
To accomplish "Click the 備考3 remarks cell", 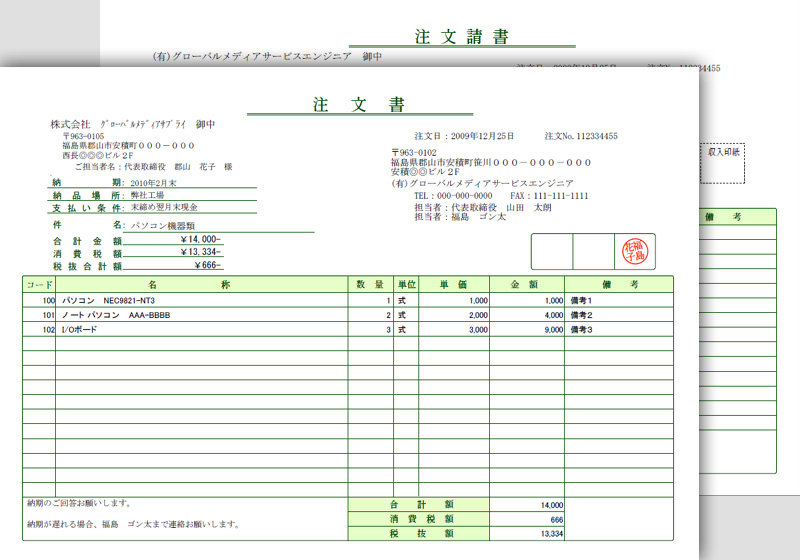I will click(582, 329).
